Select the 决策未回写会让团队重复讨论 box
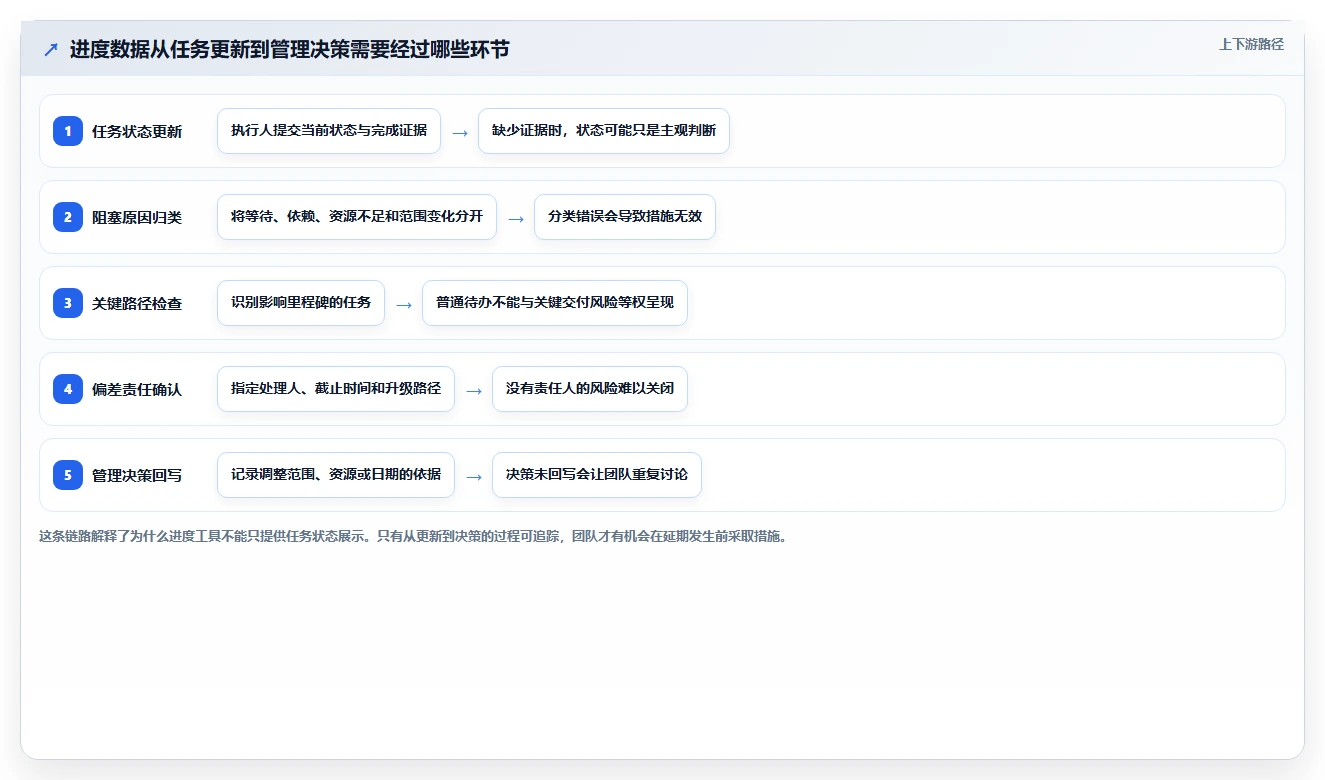Image resolution: width=1325 pixels, height=780 pixels. (597, 475)
